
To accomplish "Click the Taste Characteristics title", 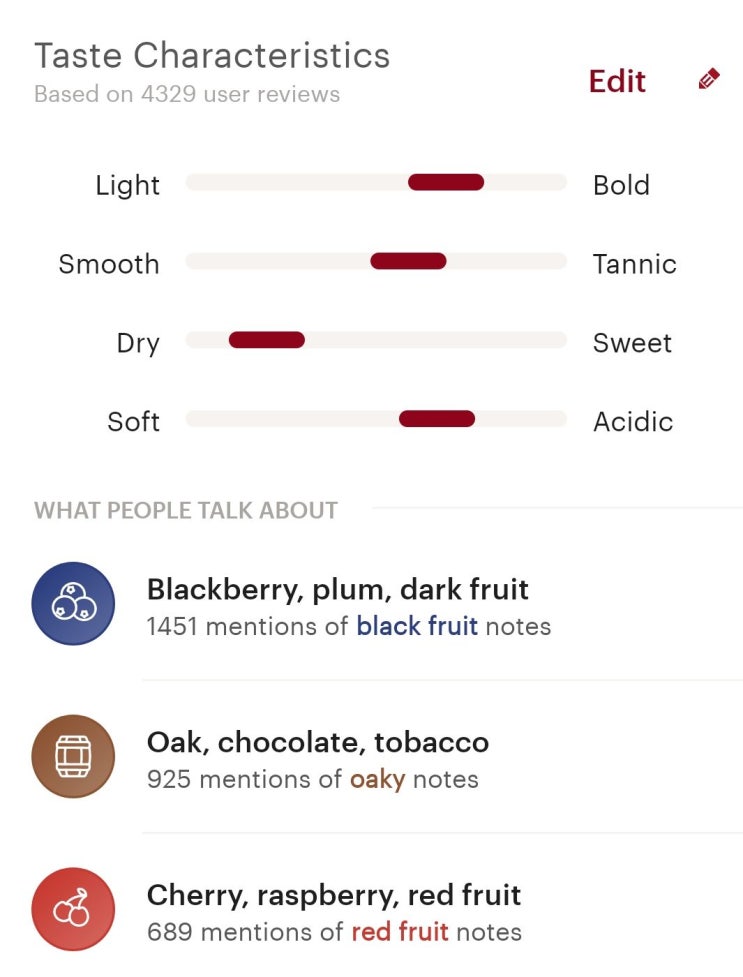I will point(212,55).
